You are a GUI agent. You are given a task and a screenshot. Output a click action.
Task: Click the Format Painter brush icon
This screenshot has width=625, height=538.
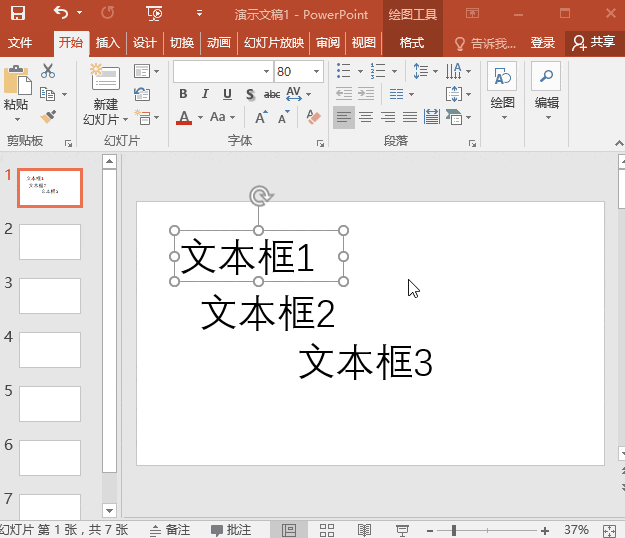[x=48, y=117]
